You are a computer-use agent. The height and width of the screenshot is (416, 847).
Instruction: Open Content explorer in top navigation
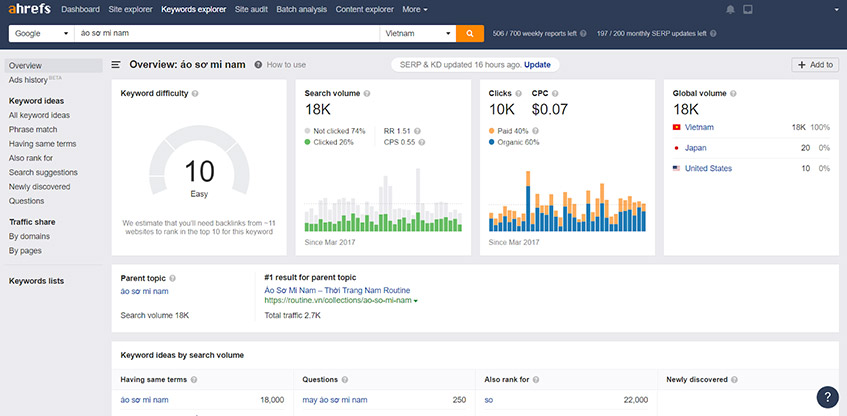point(365,9)
